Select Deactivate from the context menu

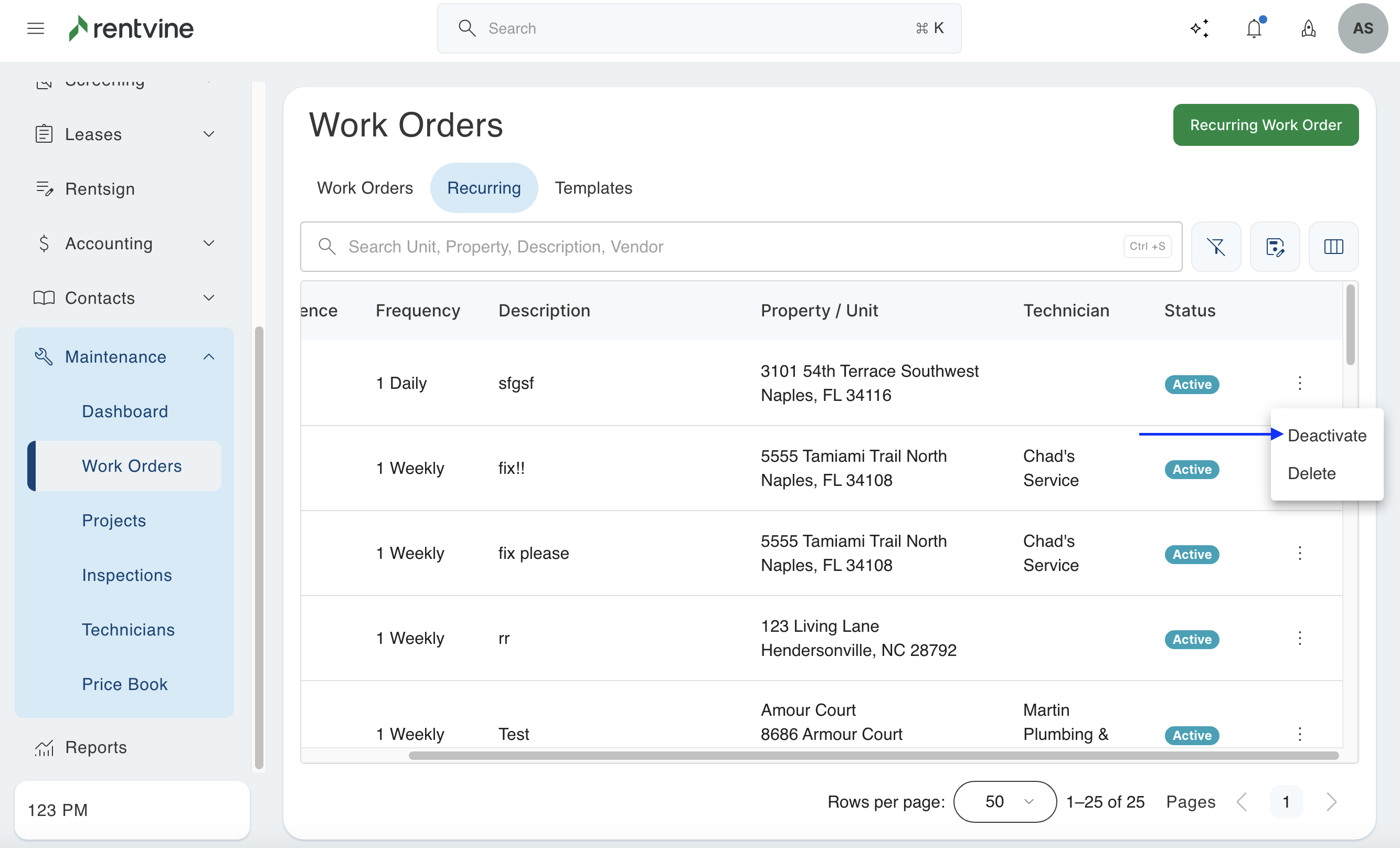[1326, 436]
